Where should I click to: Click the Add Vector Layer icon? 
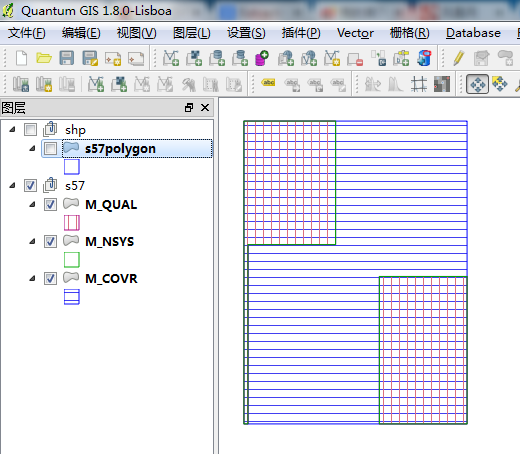tap(171, 58)
